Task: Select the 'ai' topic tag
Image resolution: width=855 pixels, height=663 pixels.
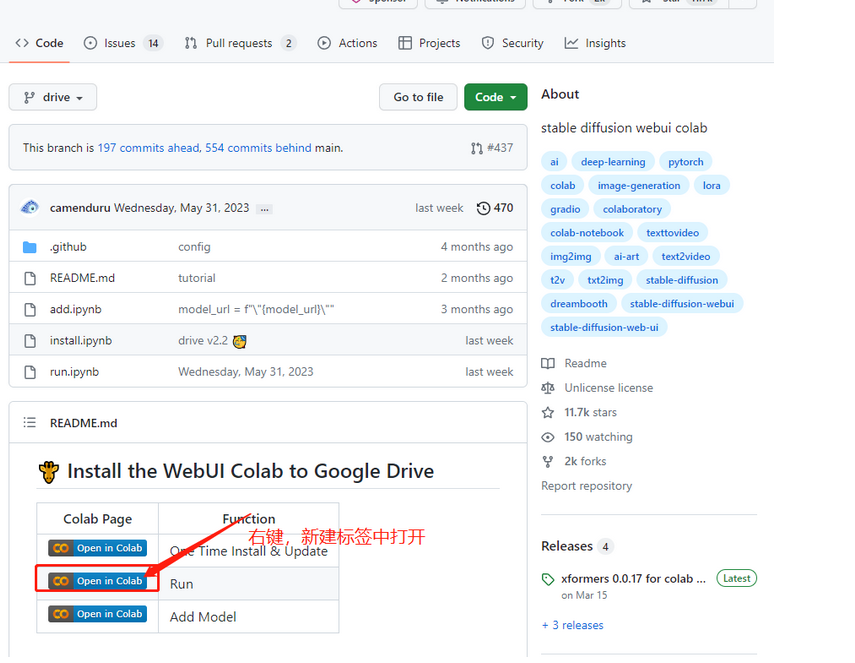Action: pos(554,162)
